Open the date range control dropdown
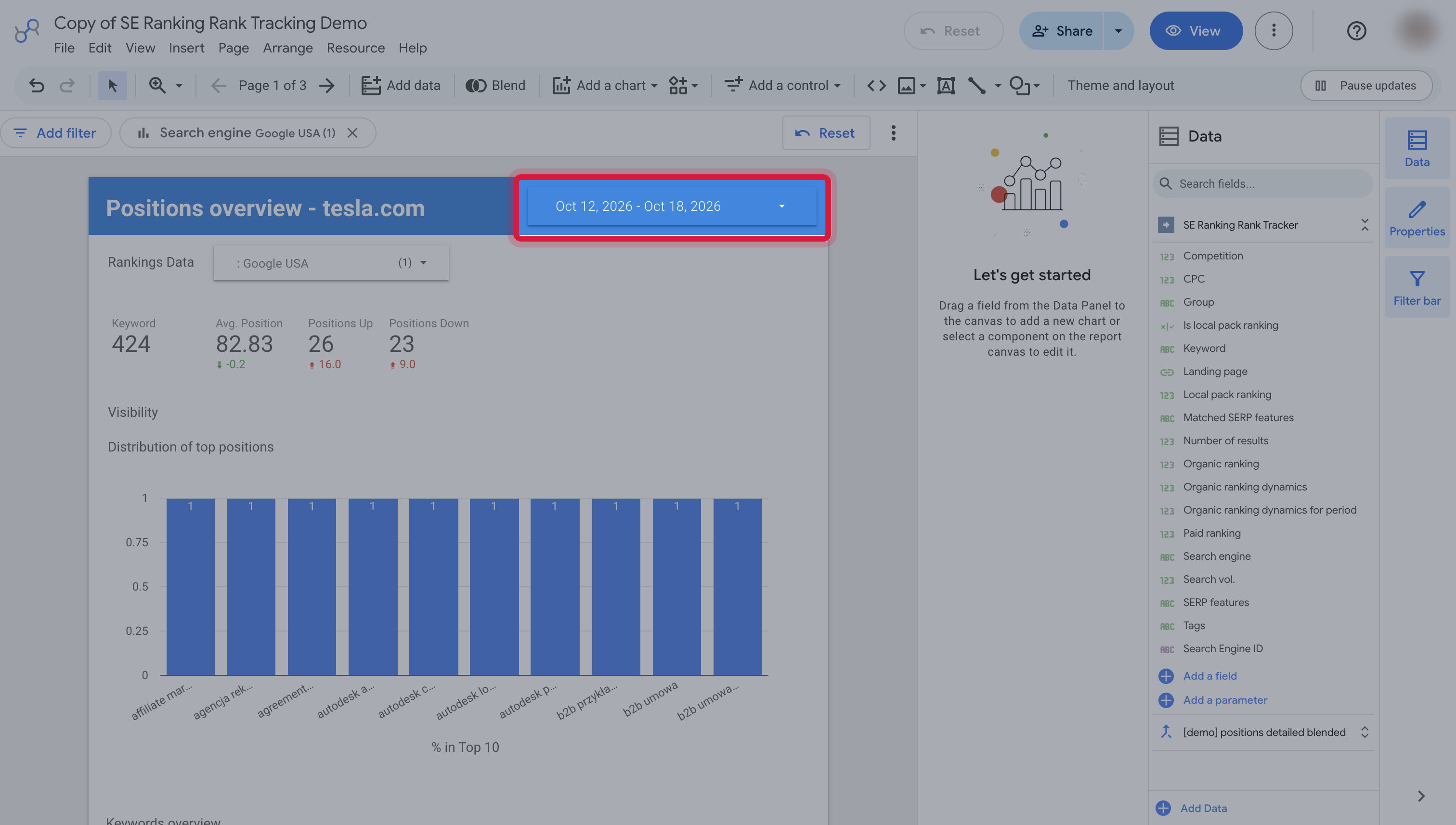The width and height of the screenshot is (1456, 825). click(x=672, y=206)
